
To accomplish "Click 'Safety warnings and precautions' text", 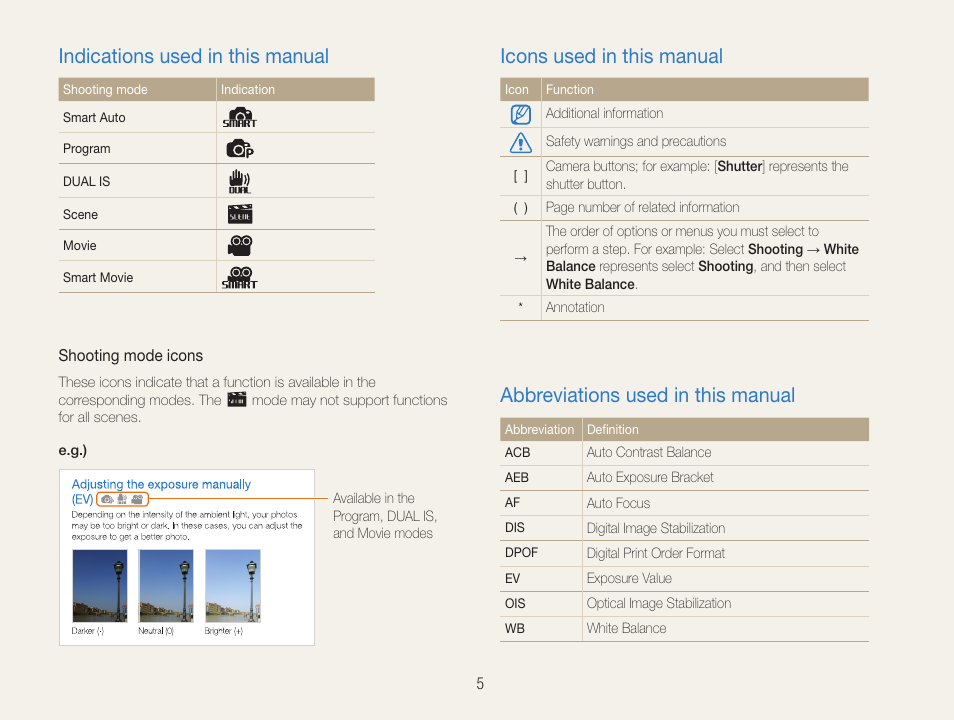I will (636, 141).
